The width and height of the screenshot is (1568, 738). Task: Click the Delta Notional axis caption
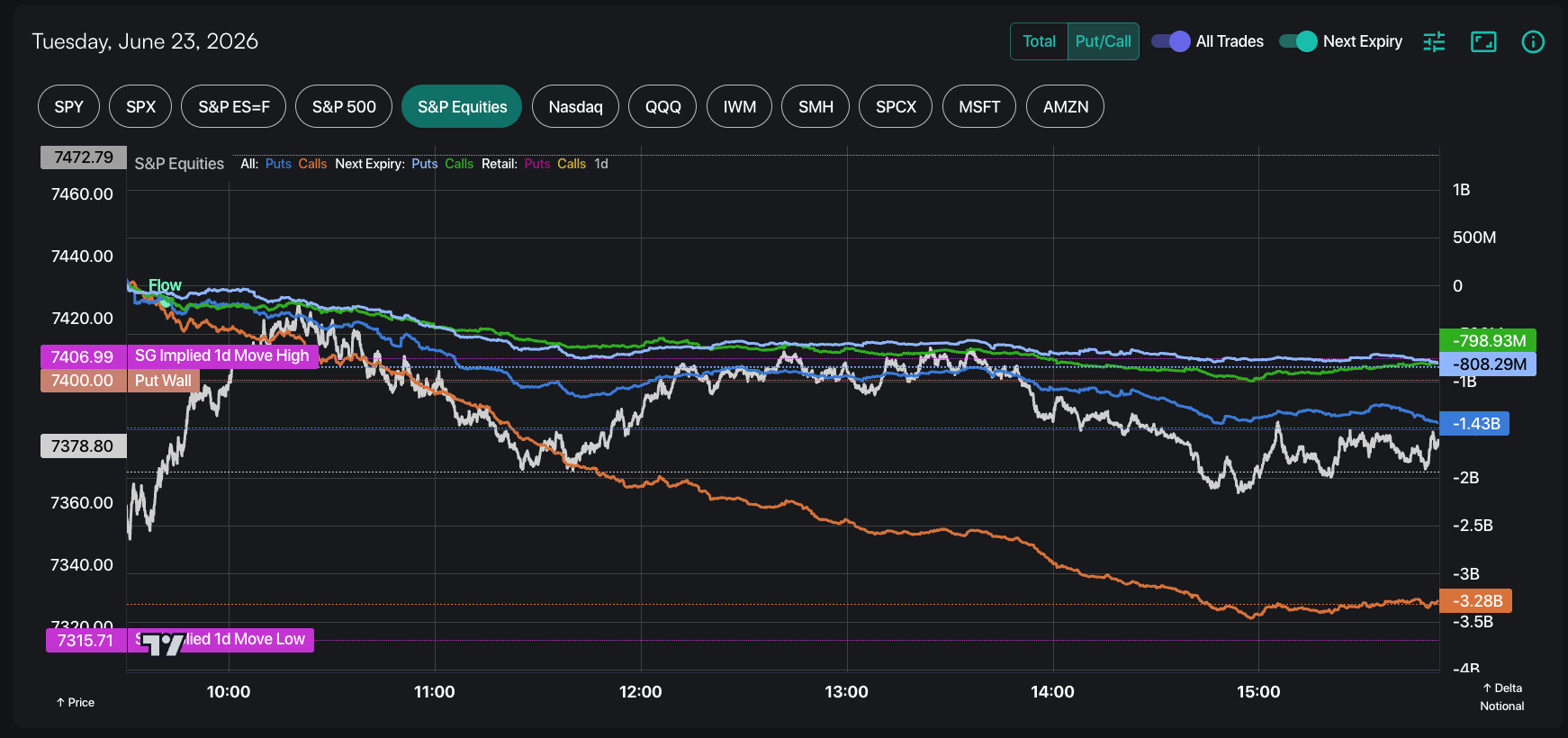coord(1502,697)
